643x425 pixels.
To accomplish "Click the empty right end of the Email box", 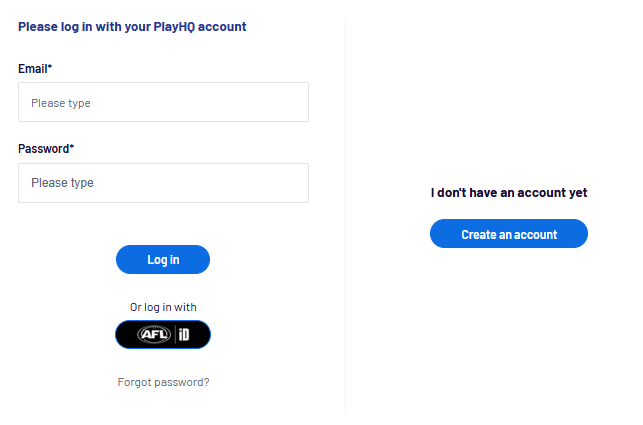I will click(285, 102).
